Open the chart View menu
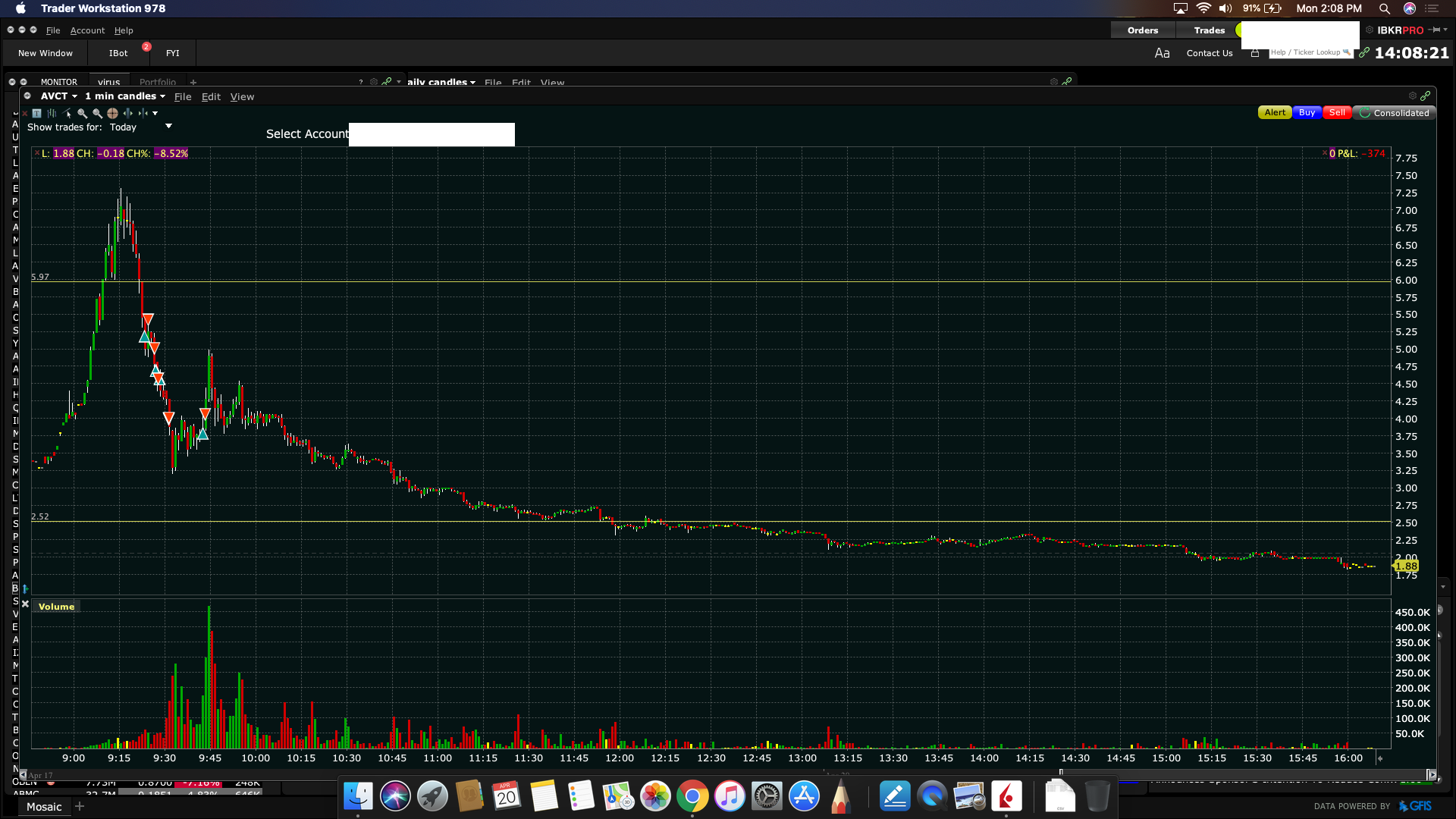Viewport: 1456px width, 819px height. pyautogui.click(x=242, y=97)
